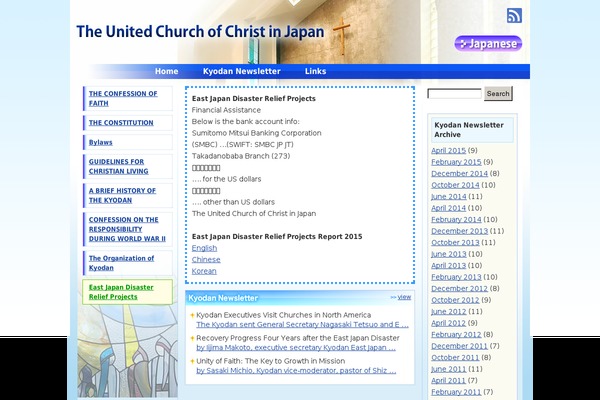Open October 2014 newsletter archive
600x400 pixels.
[x=455, y=185]
